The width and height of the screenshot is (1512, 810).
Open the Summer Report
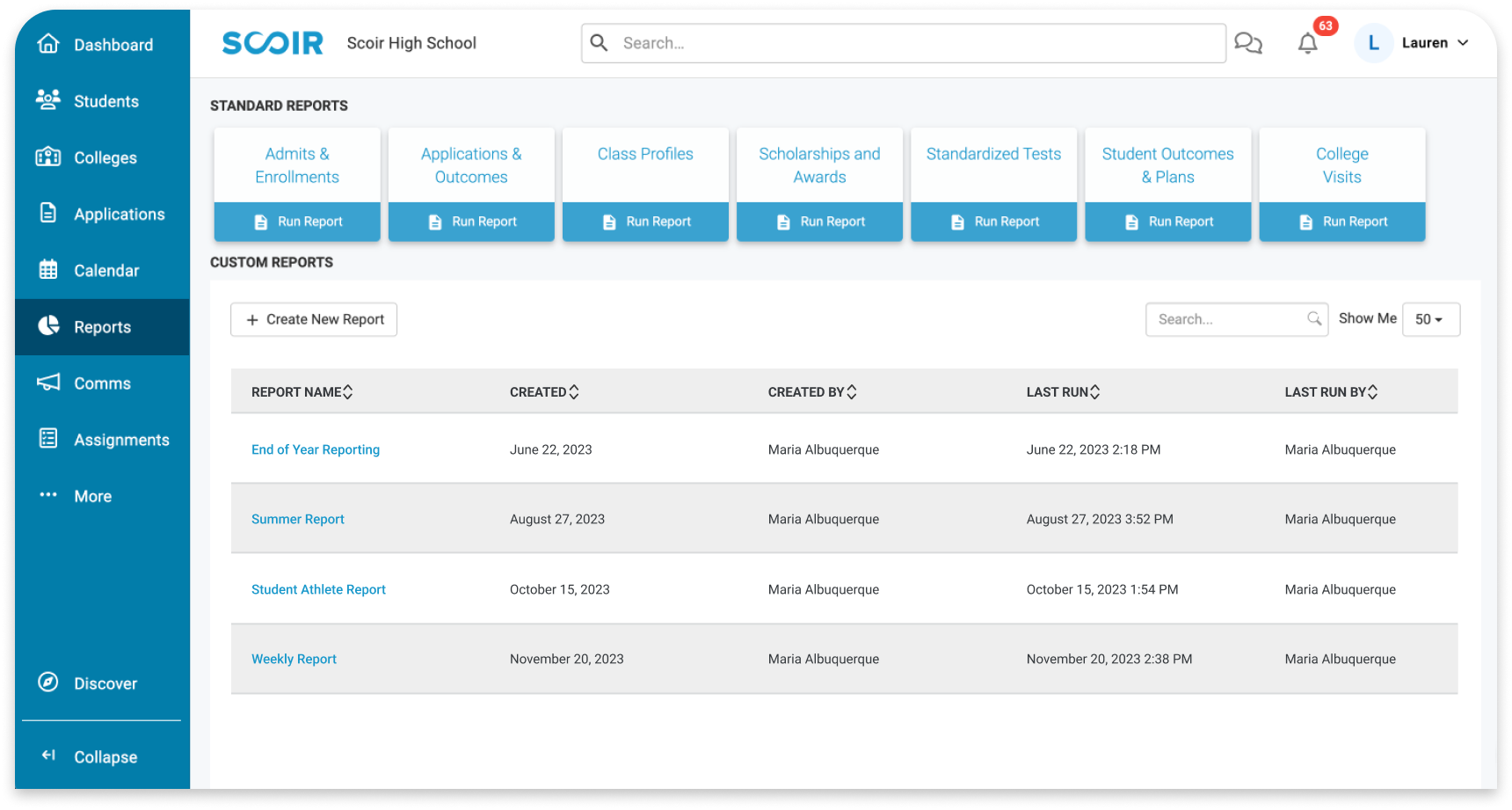298,519
